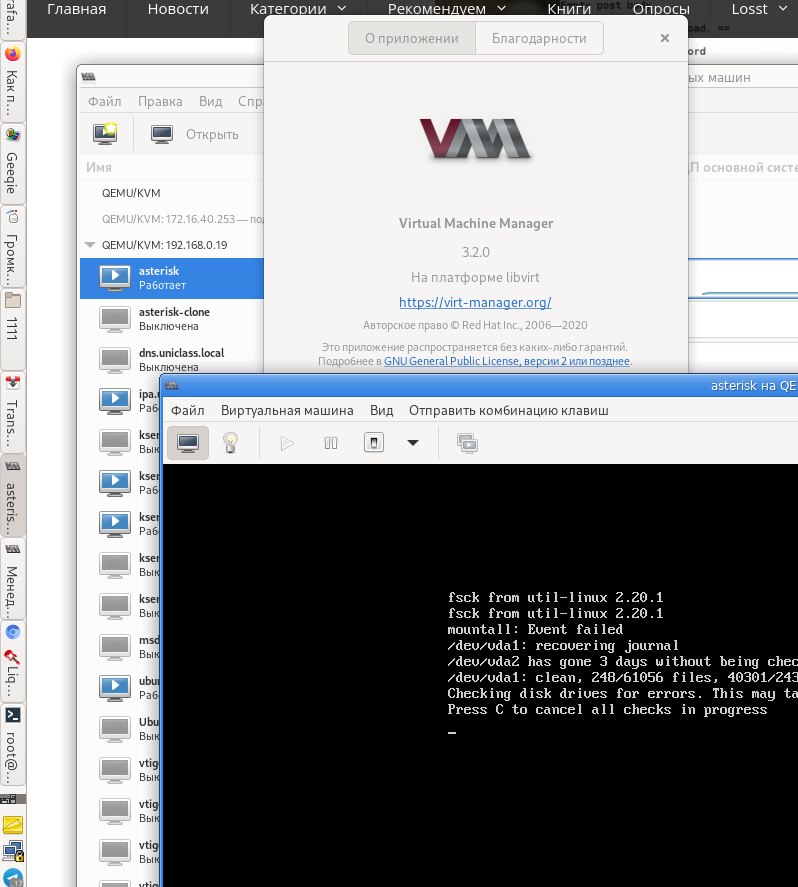Open Файл menu in asterisk console window
The image size is (798, 887).
188,411
